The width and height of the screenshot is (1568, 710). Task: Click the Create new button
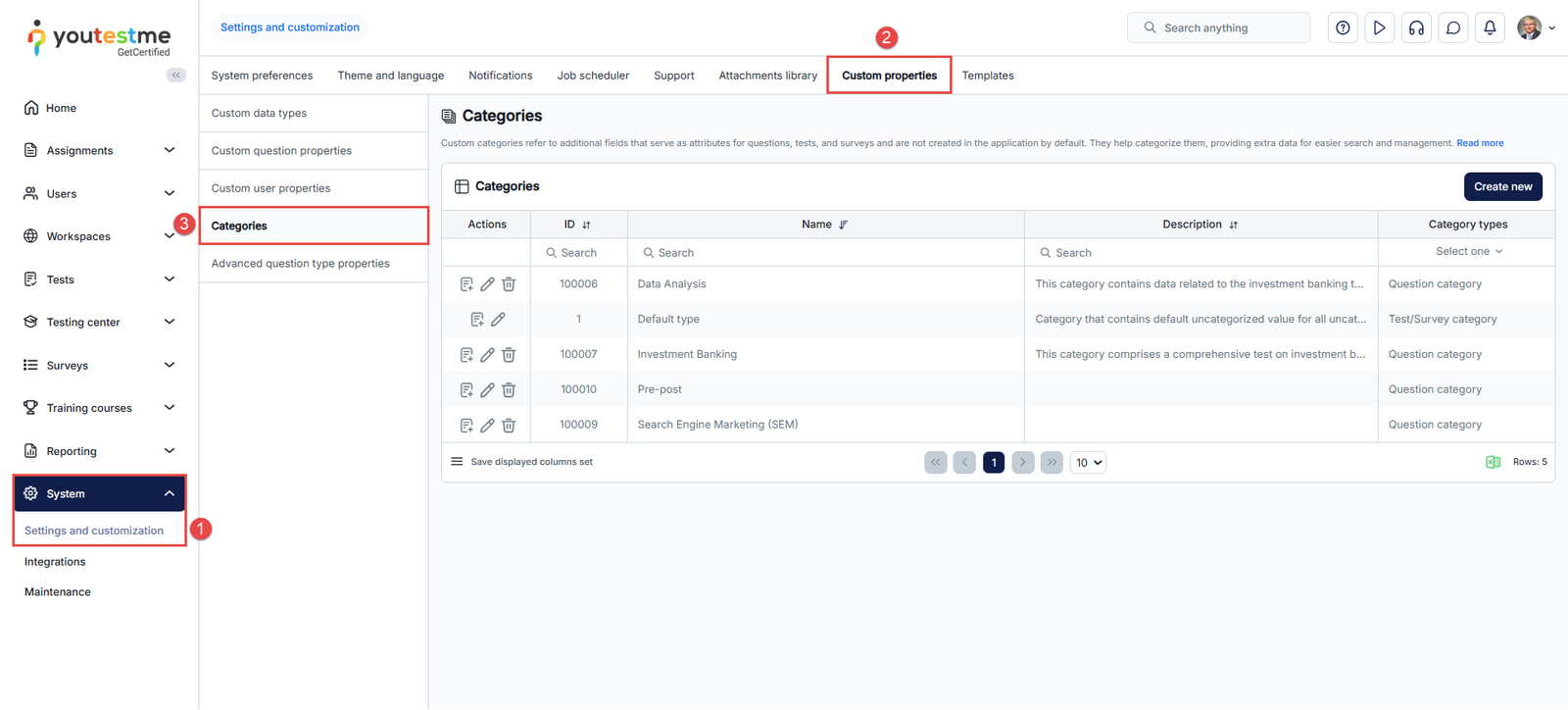[x=1502, y=186]
